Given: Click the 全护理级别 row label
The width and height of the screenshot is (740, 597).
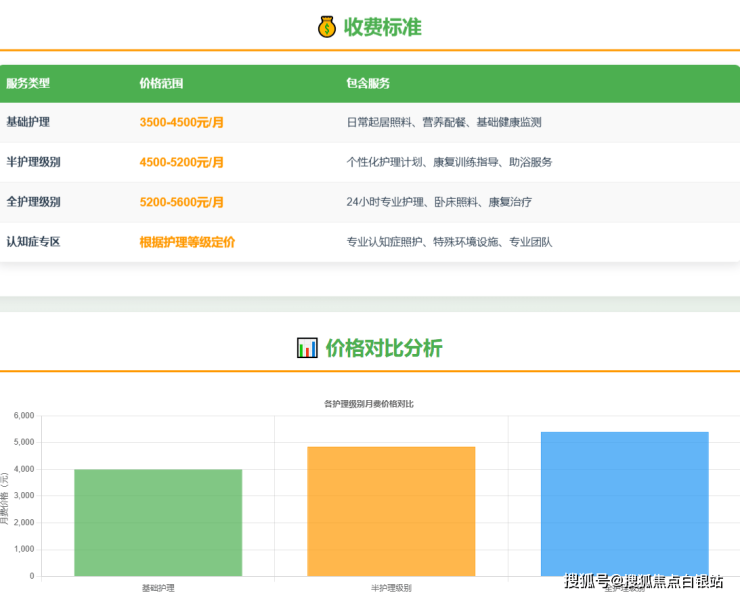Looking at the screenshot, I should (x=33, y=202).
